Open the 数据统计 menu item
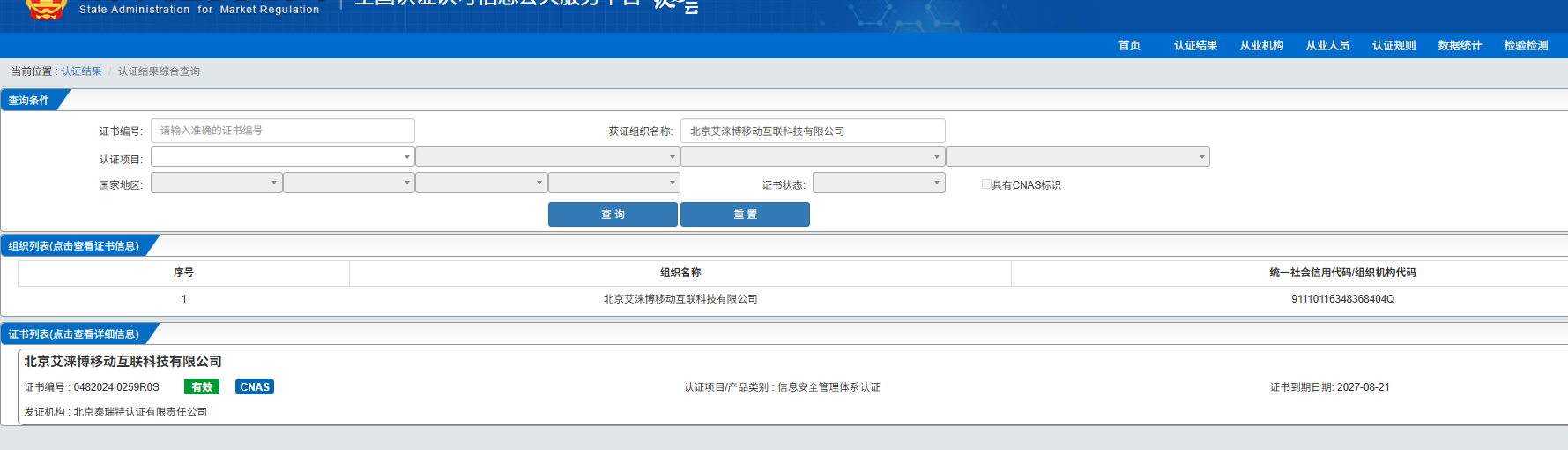The width and height of the screenshot is (1568, 450). tap(1460, 46)
